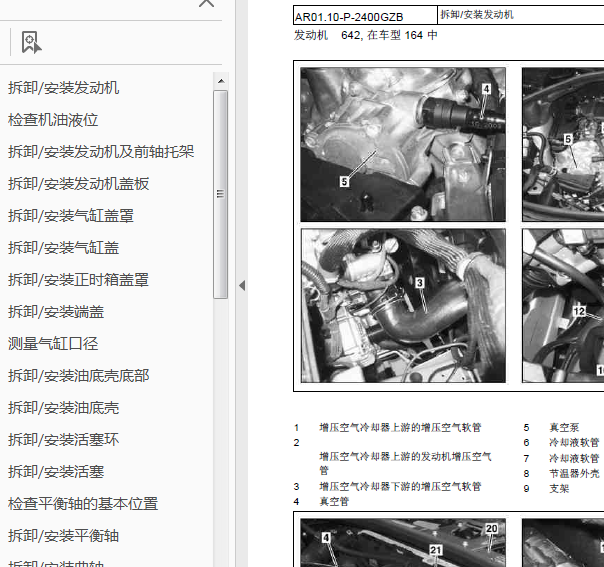604x567 pixels.
Task: Open bookmark 拆卸/安装气缸盖罩
Action: [71, 216]
